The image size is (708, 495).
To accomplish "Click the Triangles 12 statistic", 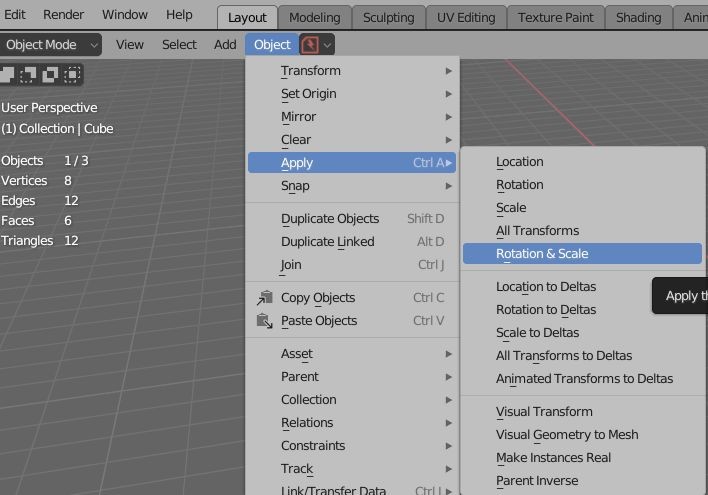I will (40, 241).
